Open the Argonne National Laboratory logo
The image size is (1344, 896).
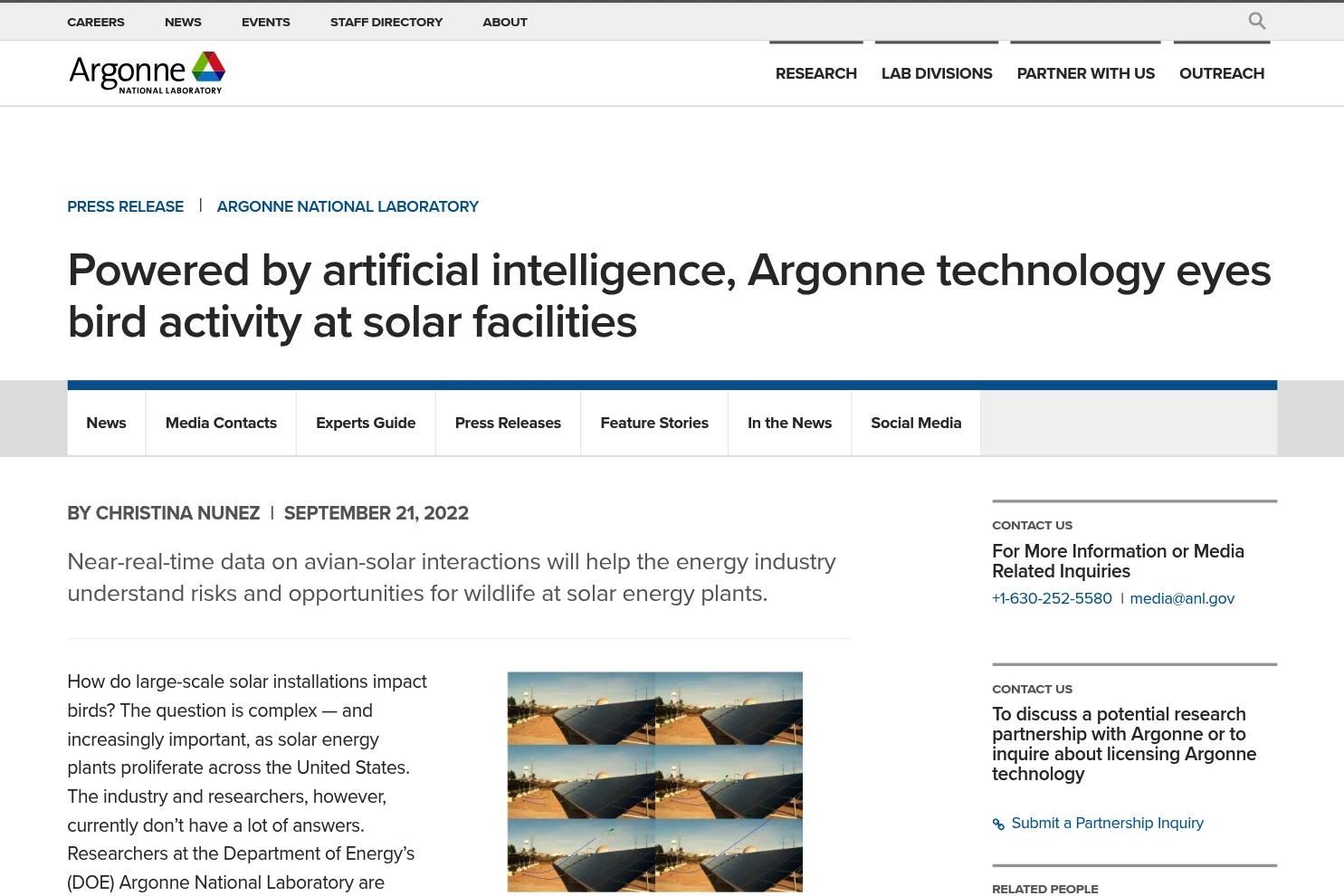pyautogui.click(x=147, y=72)
